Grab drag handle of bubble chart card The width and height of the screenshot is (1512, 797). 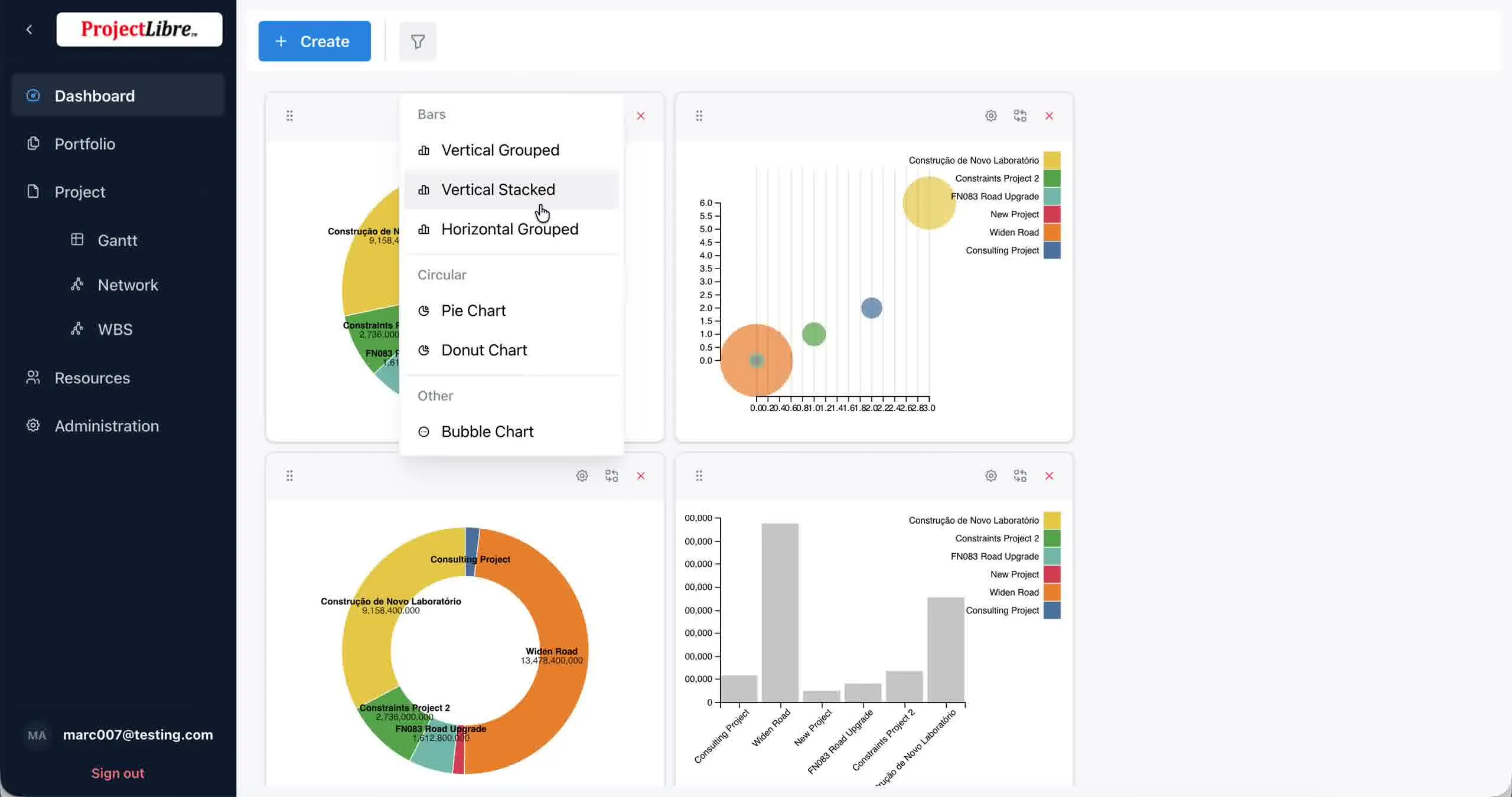coord(699,116)
